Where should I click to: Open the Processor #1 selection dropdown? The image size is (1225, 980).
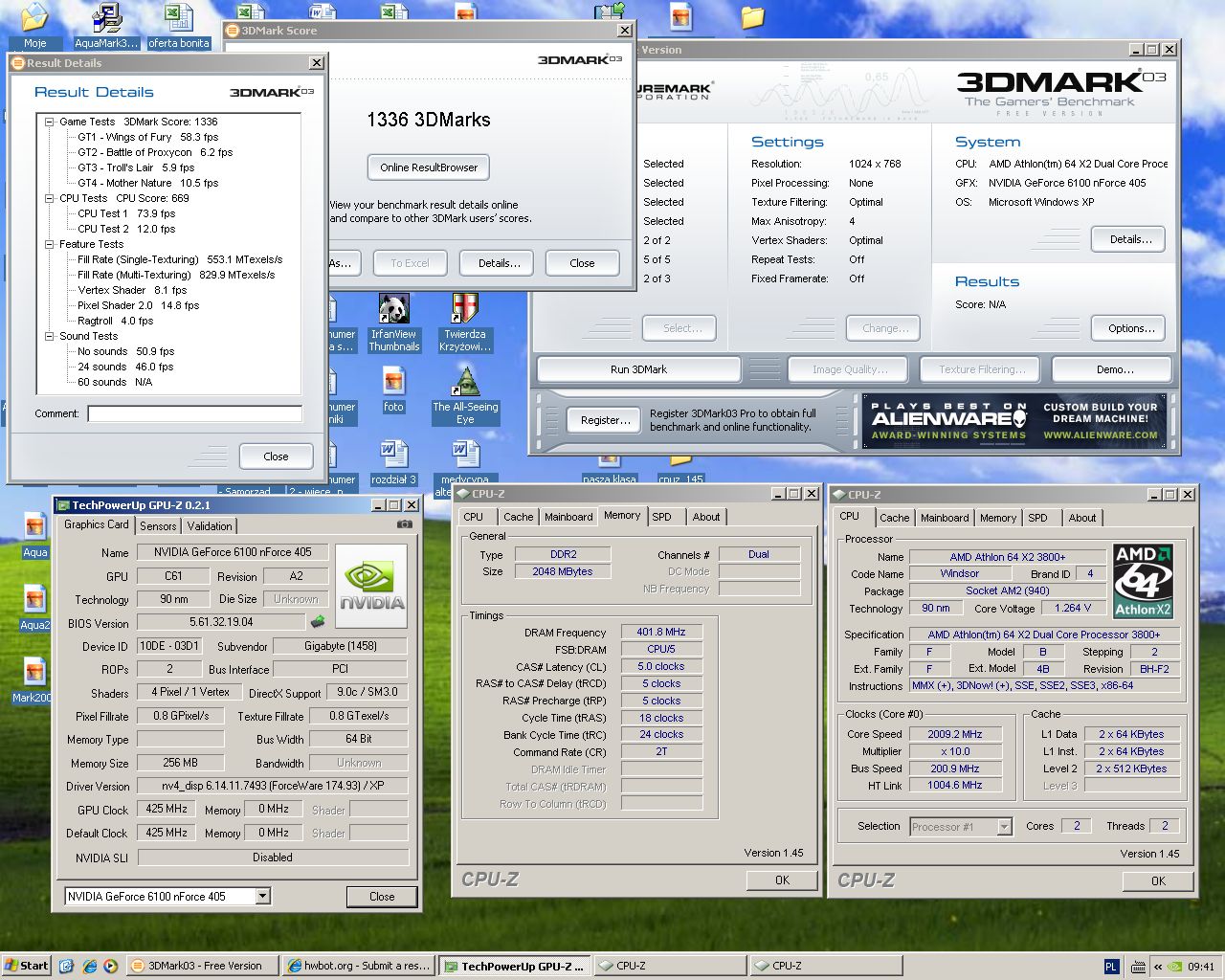click(1004, 827)
